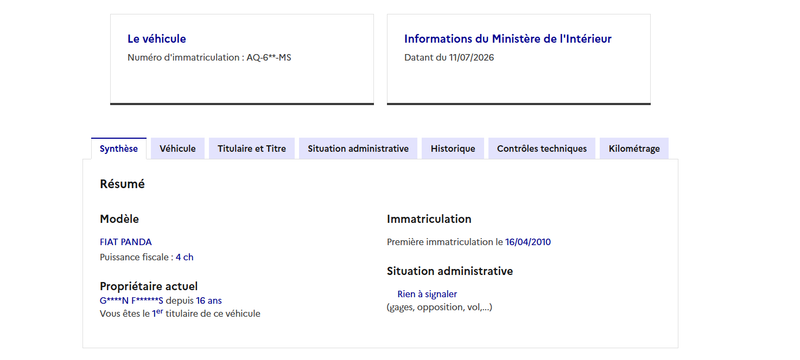The image size is (800, 360).
Task: Select the Synthèse tab
Action: pyautogui.click(x=119, y=148)
